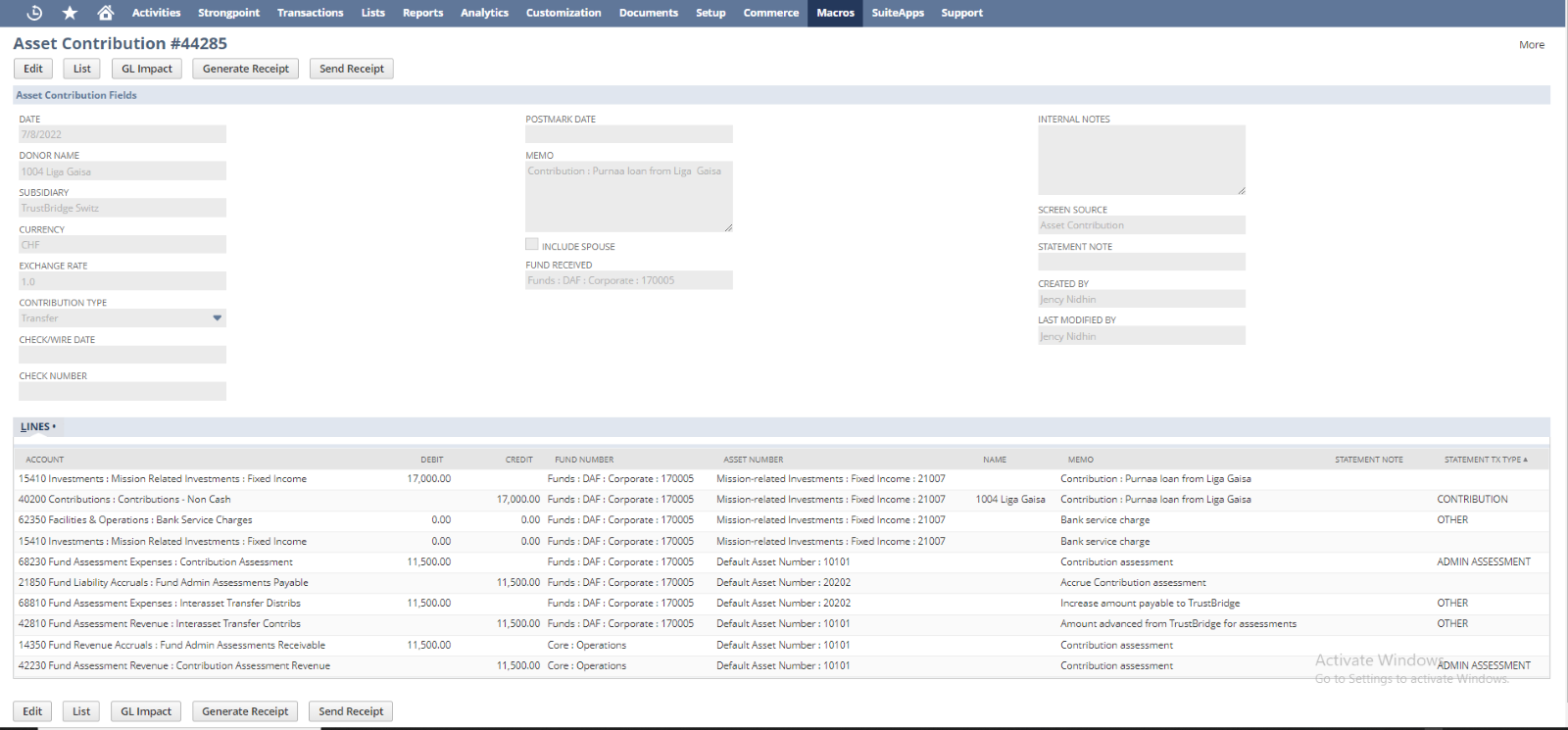
Task: Click the Memo text box
Action: click(x=628, y=197)
